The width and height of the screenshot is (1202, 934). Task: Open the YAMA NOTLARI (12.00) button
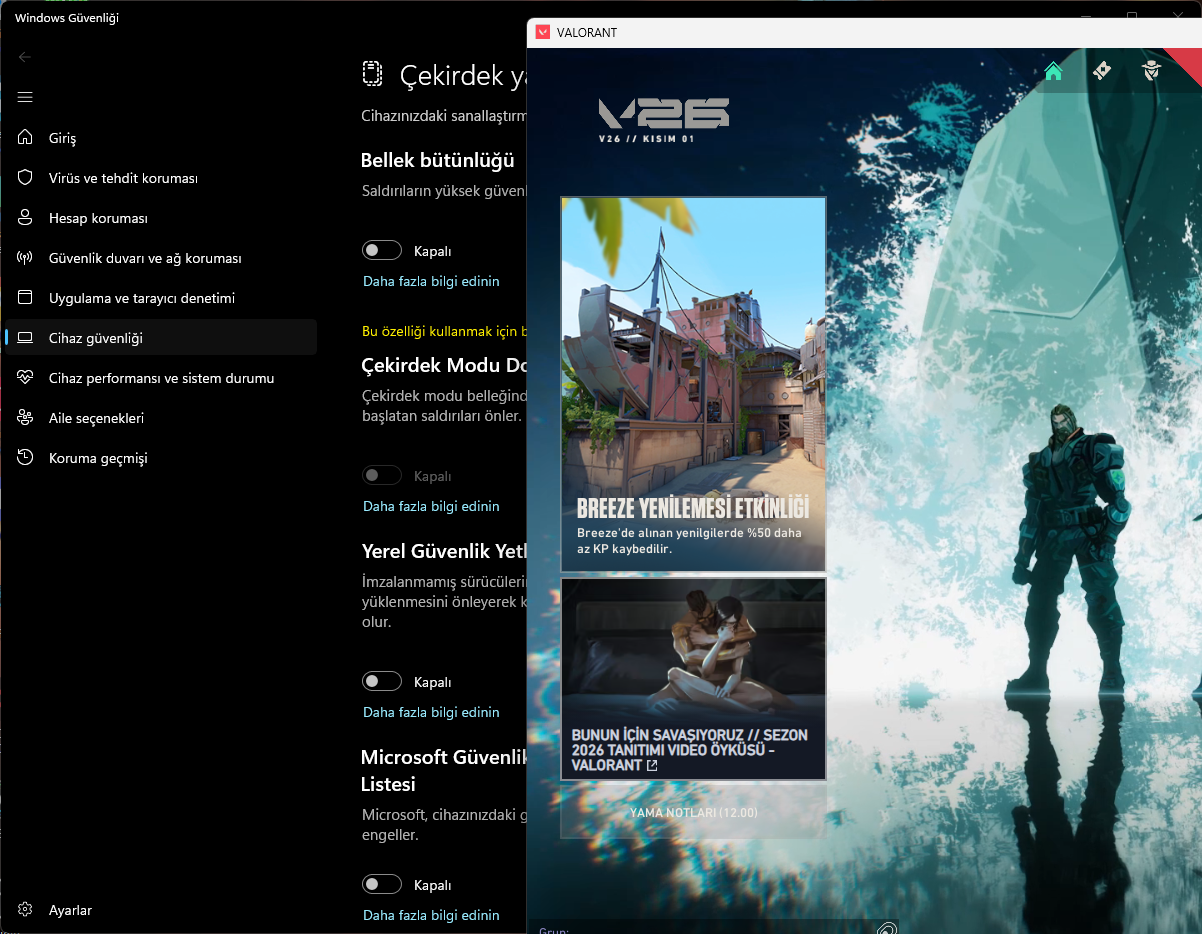694,813
